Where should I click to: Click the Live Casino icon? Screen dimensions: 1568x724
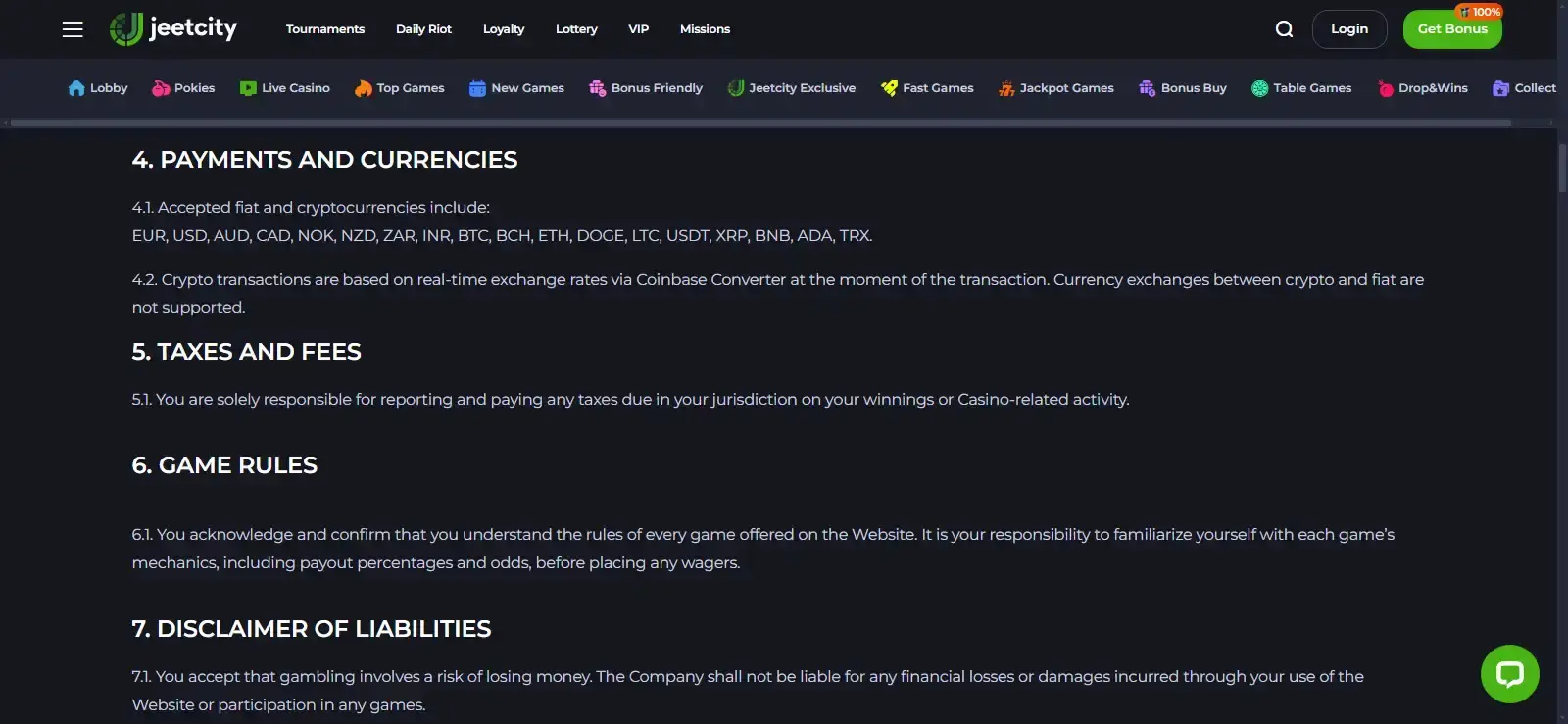pos(248,88)
